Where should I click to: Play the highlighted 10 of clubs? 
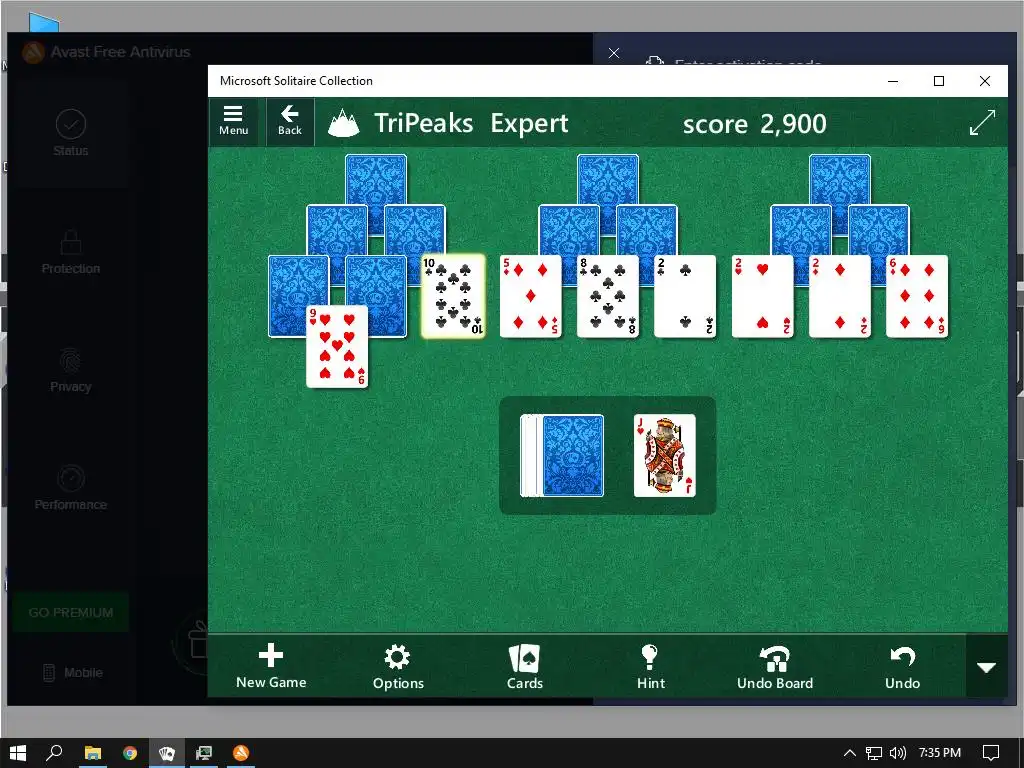(x=453, y=296)
